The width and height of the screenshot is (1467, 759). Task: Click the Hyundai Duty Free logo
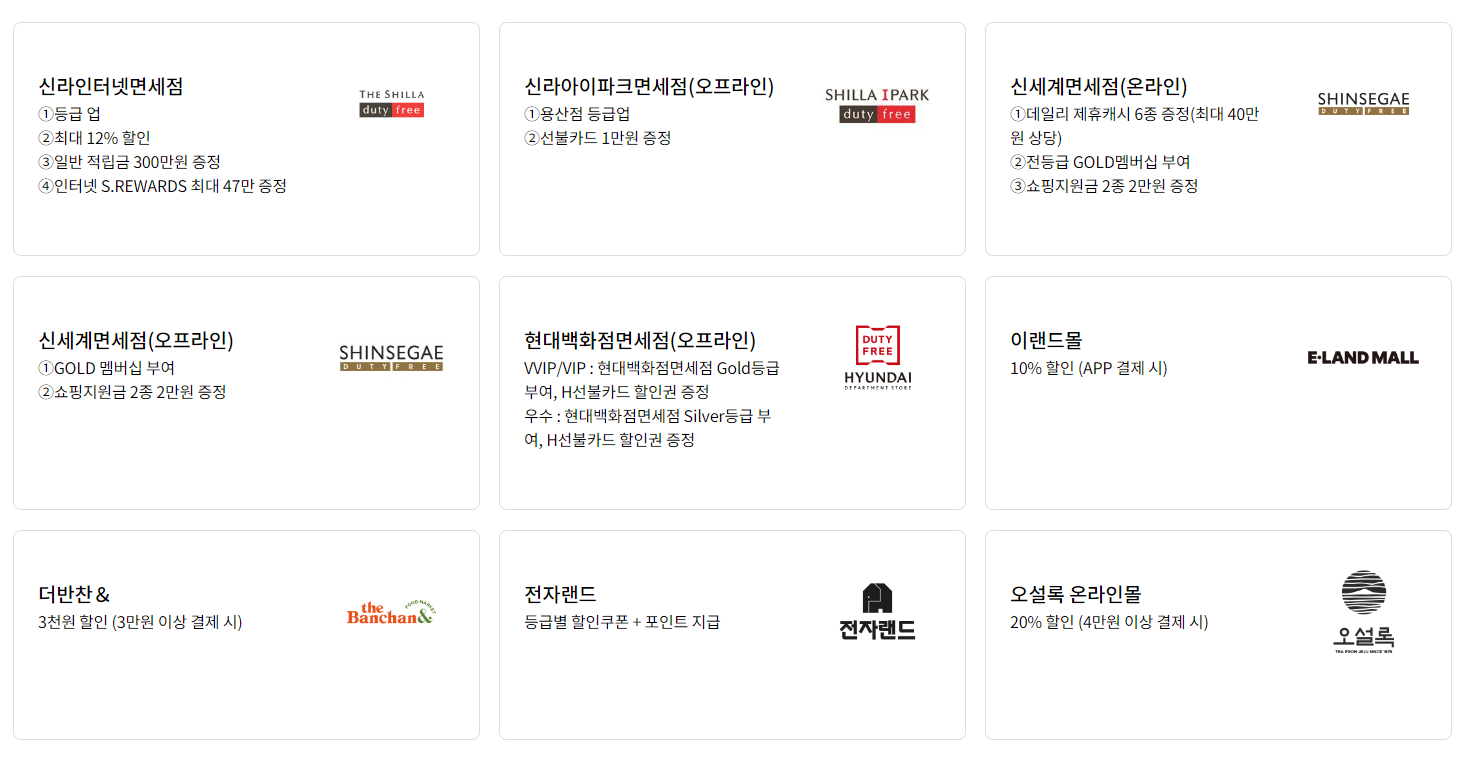877,357
